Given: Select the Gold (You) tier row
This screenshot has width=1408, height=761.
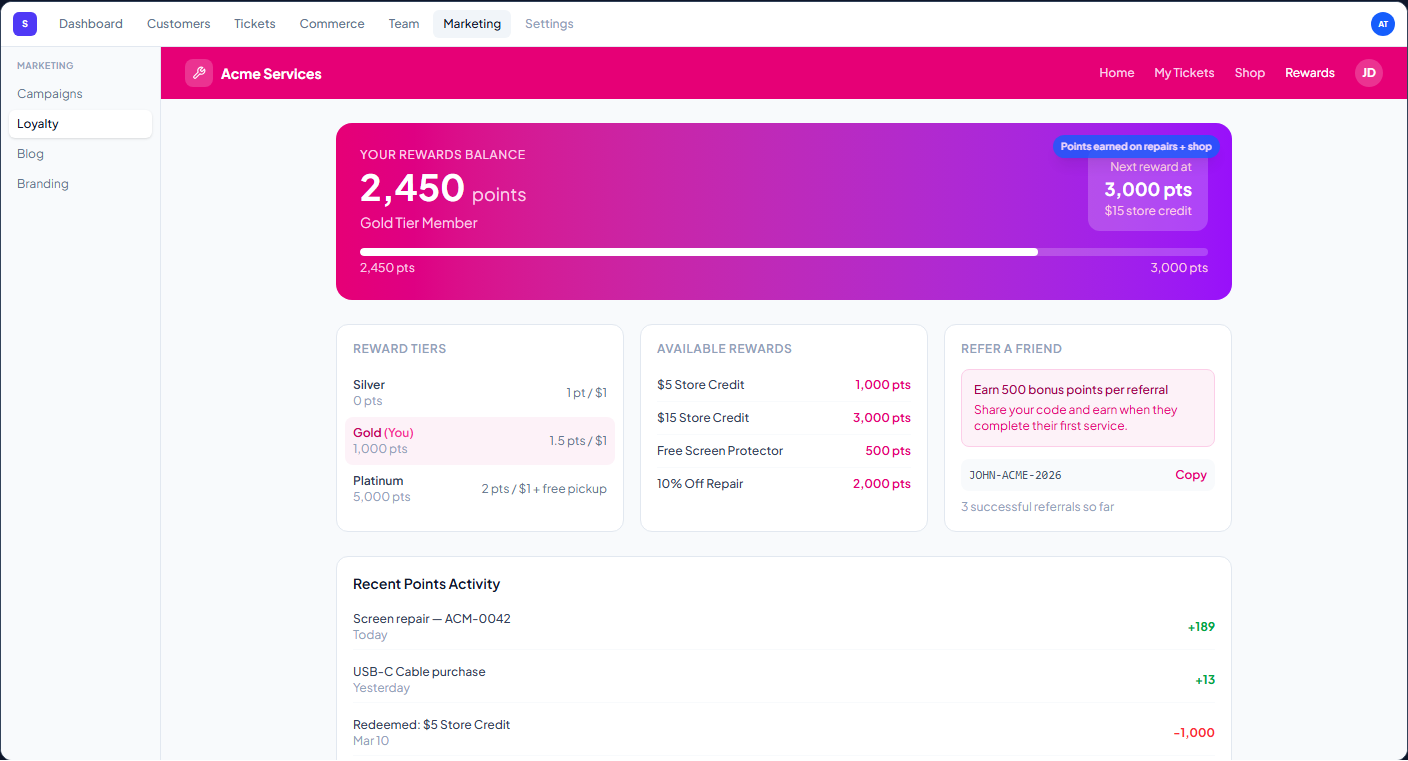Looking at the screenshot, I should click(x=480, y=441).
